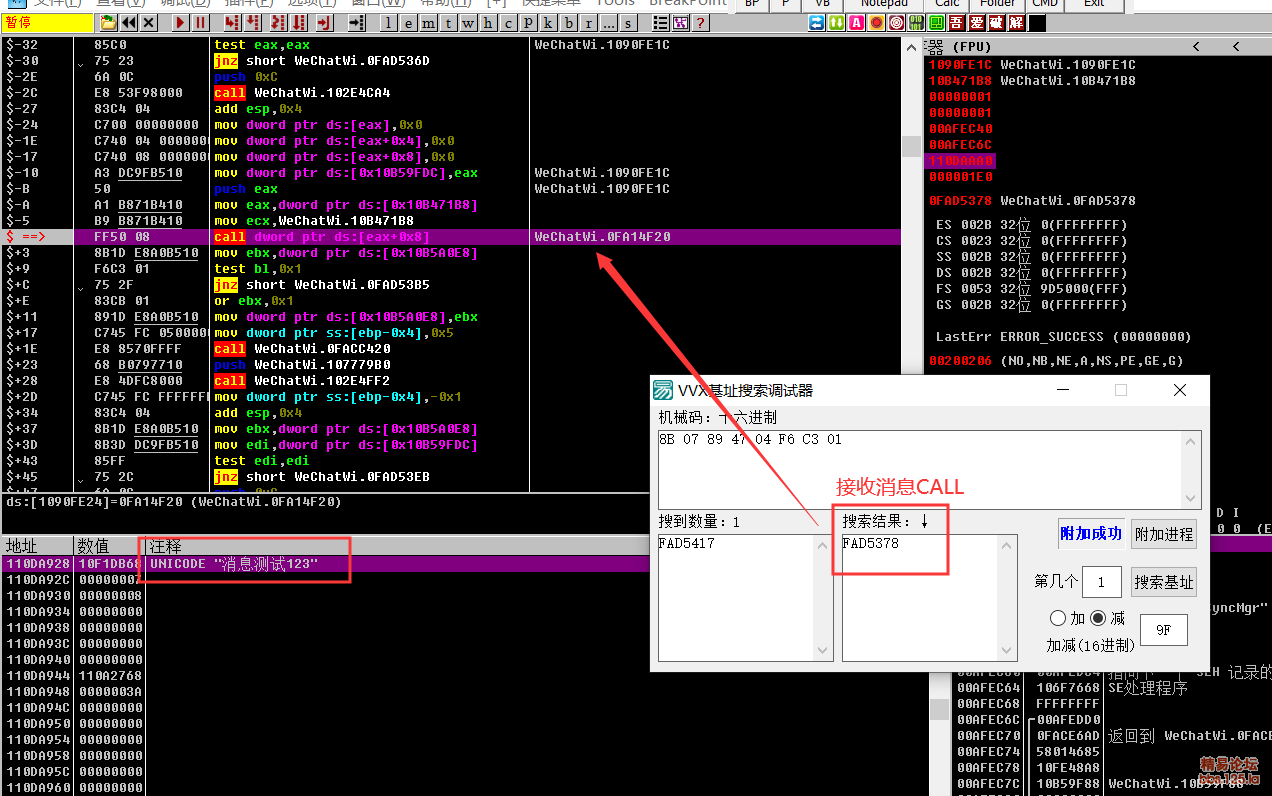Select the dump row with UNICODE "消息测试123"
This screenshot has height=796, width=1272.
pyautogui.click(x=464, y=564)
